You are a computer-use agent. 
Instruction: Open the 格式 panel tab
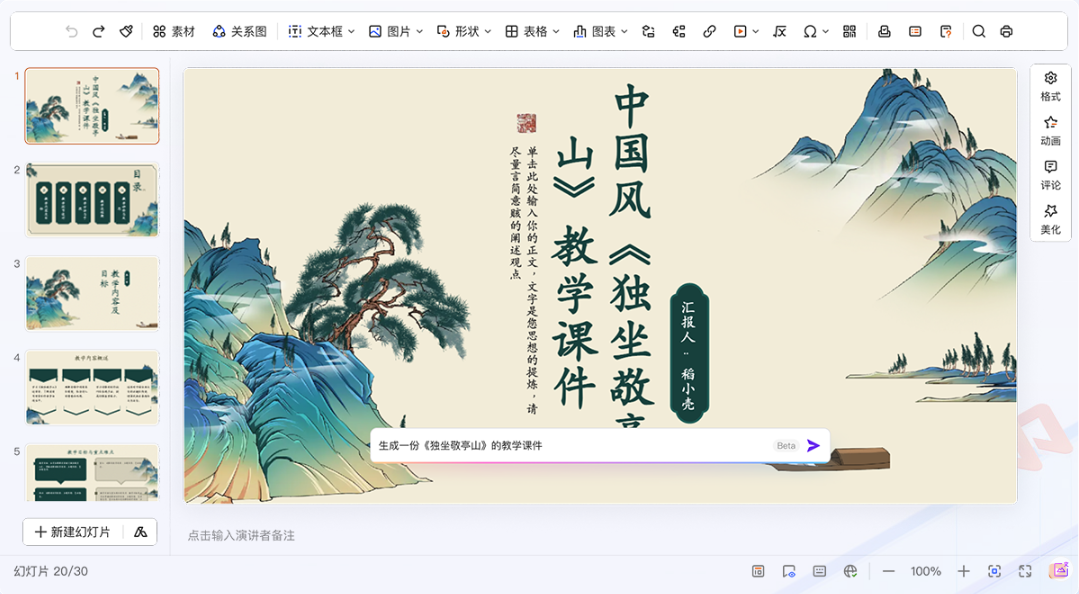(x=1050, y=86)
